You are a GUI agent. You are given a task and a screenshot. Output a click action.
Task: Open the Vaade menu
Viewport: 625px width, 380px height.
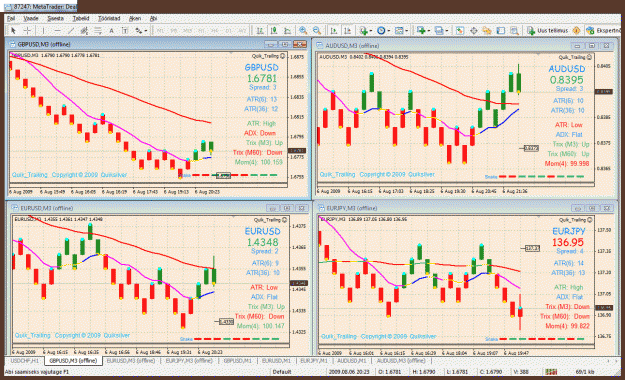point(31,18)
